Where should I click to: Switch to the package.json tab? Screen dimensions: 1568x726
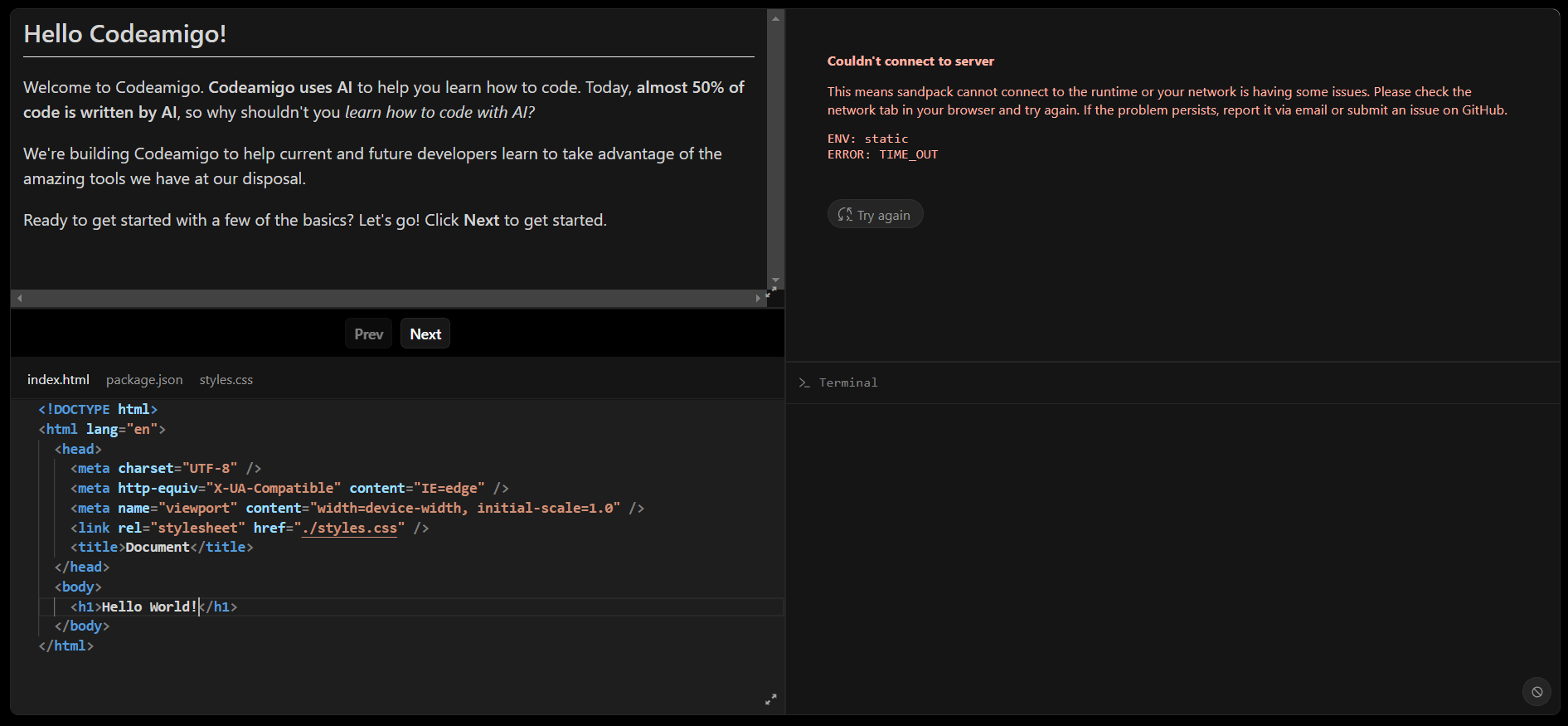pyautogui.click(x=144, y=379)
